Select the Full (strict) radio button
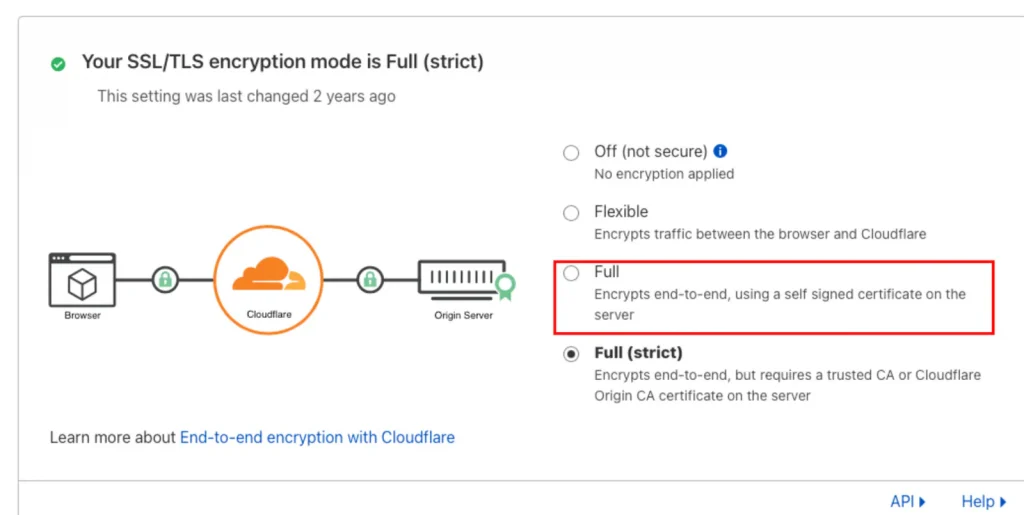This screenshot has height=515, width=1024. click(x=571, y=354)
